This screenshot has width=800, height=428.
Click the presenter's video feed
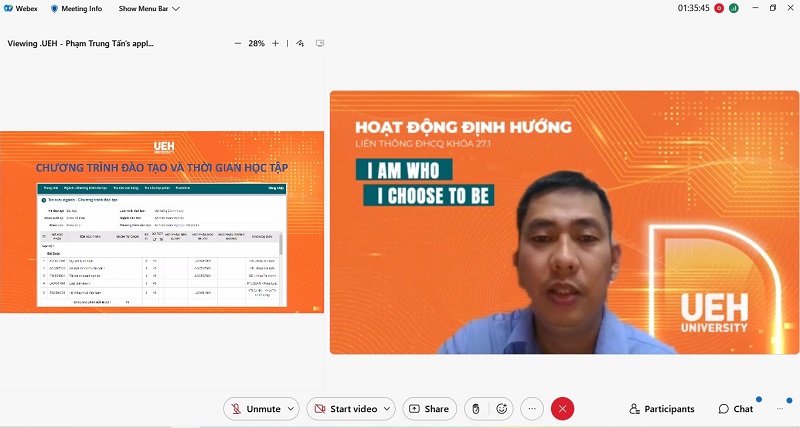(564, 222)
